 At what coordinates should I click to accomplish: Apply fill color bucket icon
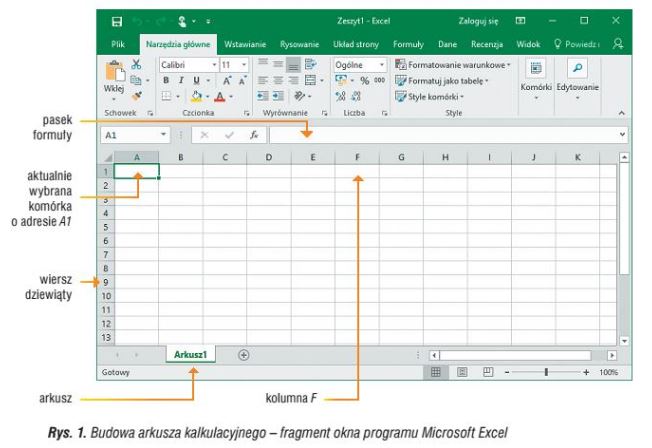point(196,97)
